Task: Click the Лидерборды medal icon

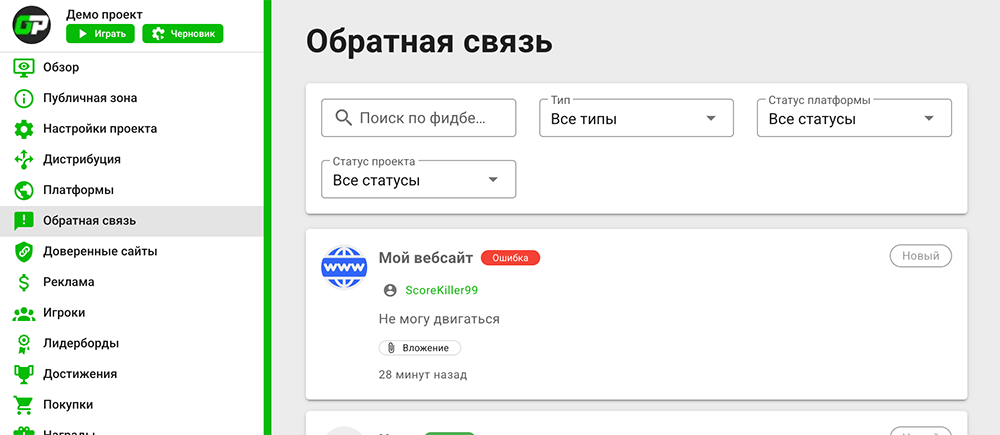Action: tap(24, 344)
